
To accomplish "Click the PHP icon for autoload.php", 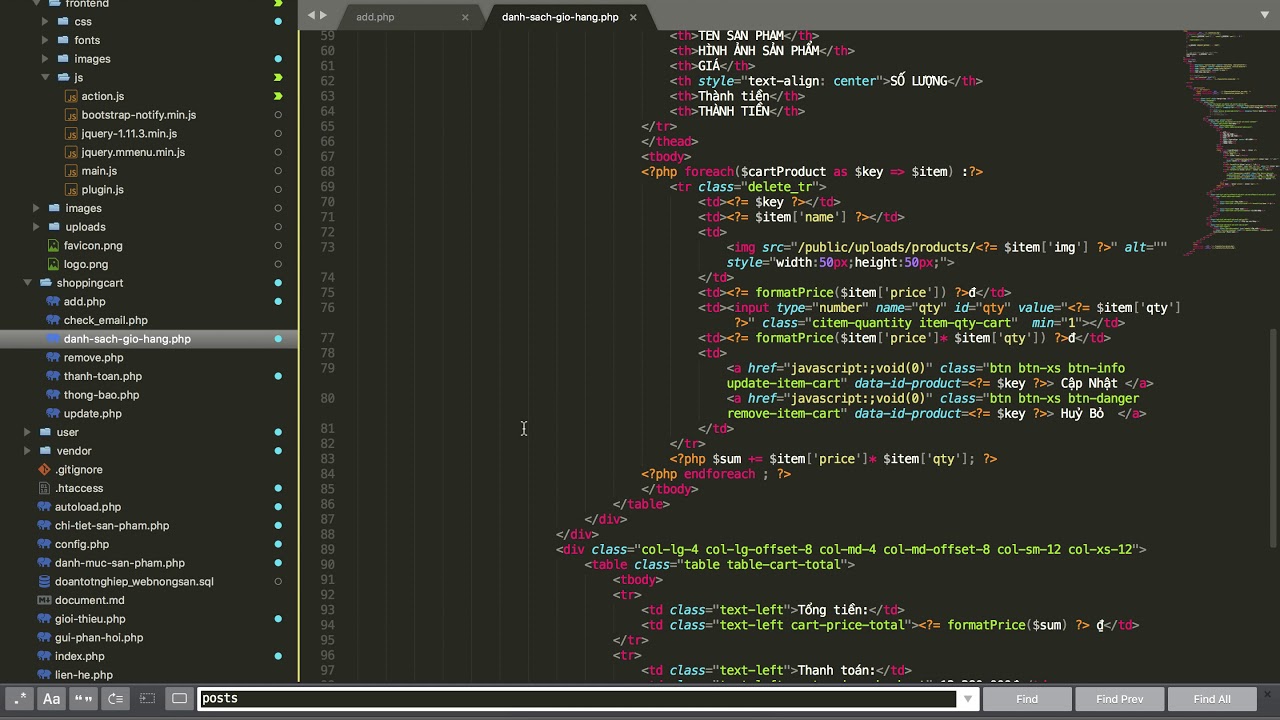I will pos(44,507).
